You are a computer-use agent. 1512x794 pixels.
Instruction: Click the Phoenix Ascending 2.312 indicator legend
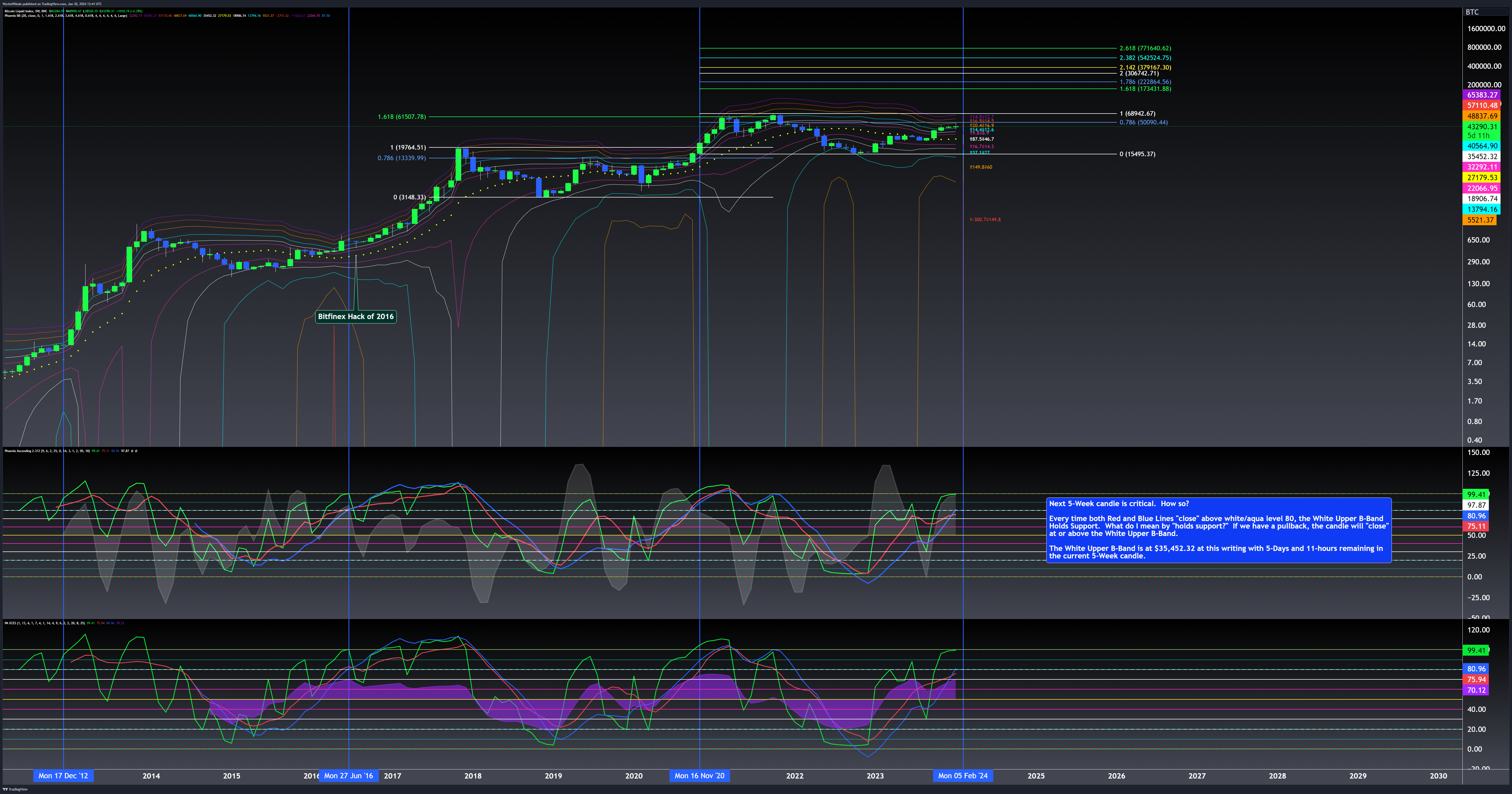coord(47,451)
